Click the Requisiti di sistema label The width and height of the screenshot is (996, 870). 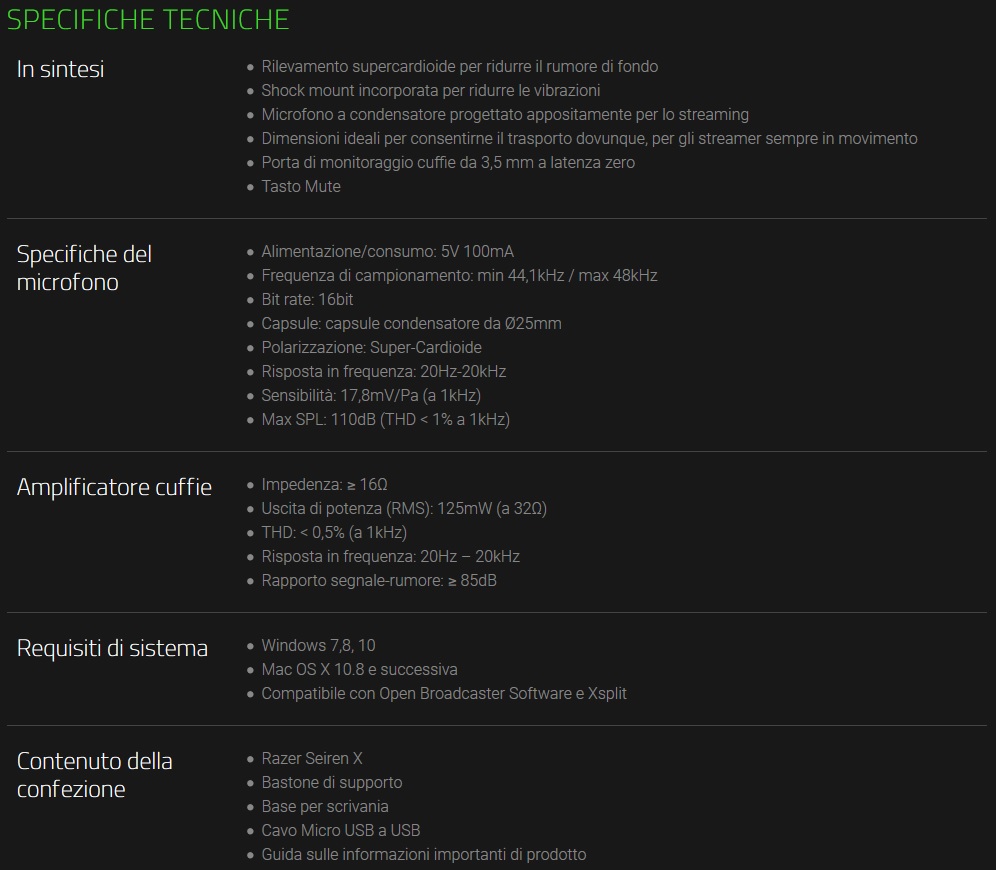[x=112, y=648]
